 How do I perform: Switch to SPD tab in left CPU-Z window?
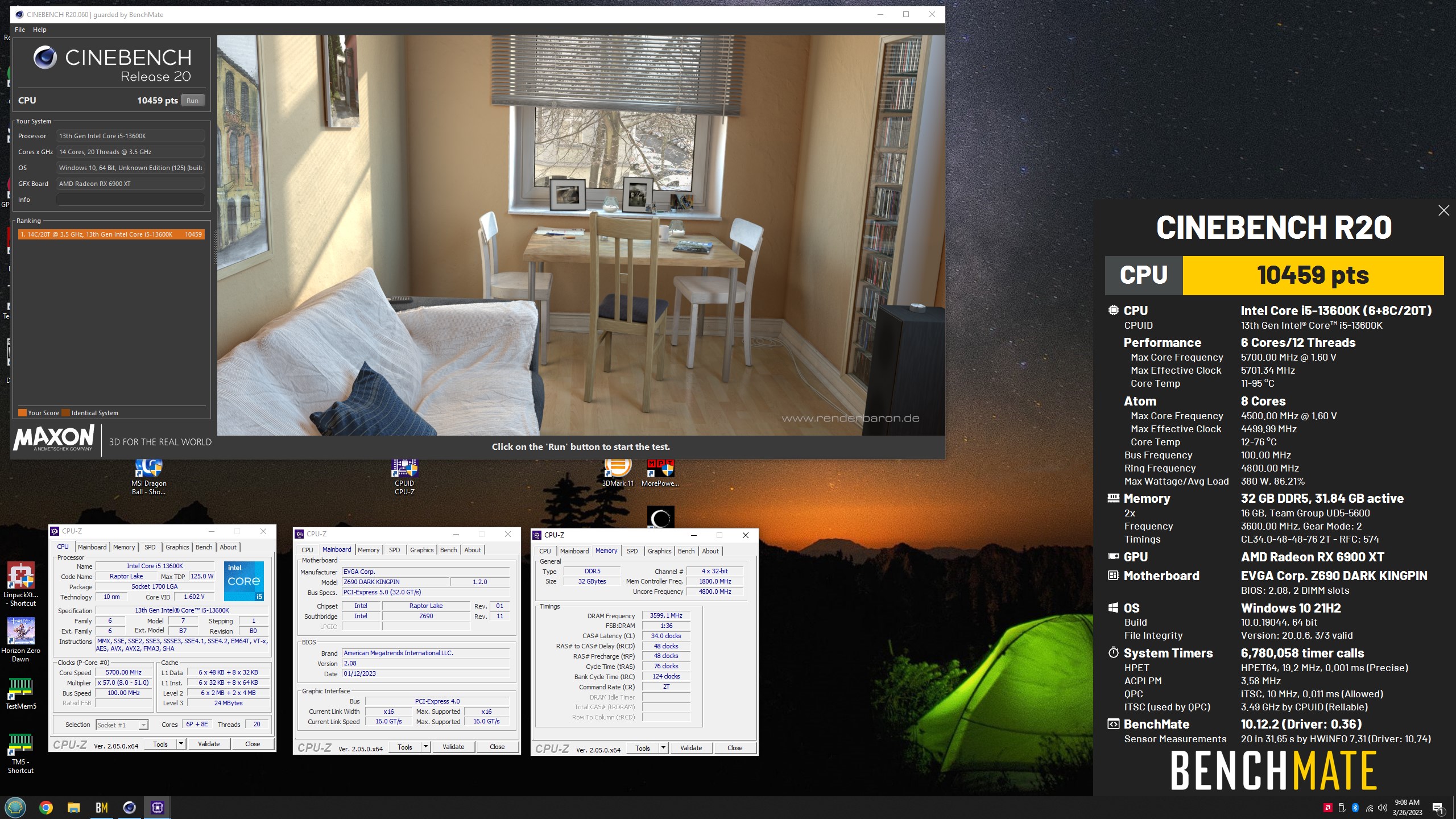(150, 547)
